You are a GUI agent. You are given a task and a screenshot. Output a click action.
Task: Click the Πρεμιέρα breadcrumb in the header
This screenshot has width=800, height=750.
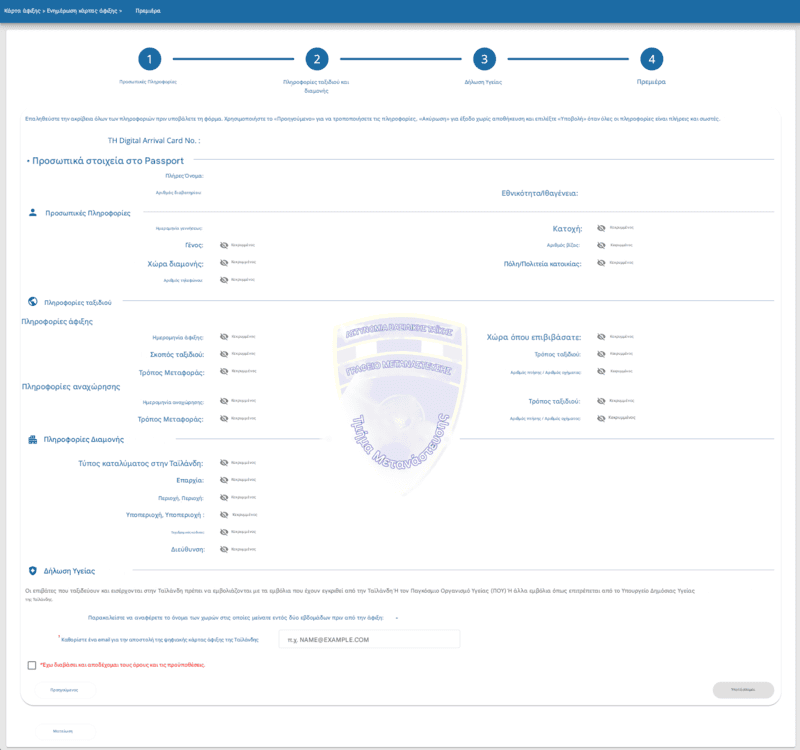point(148,11)
